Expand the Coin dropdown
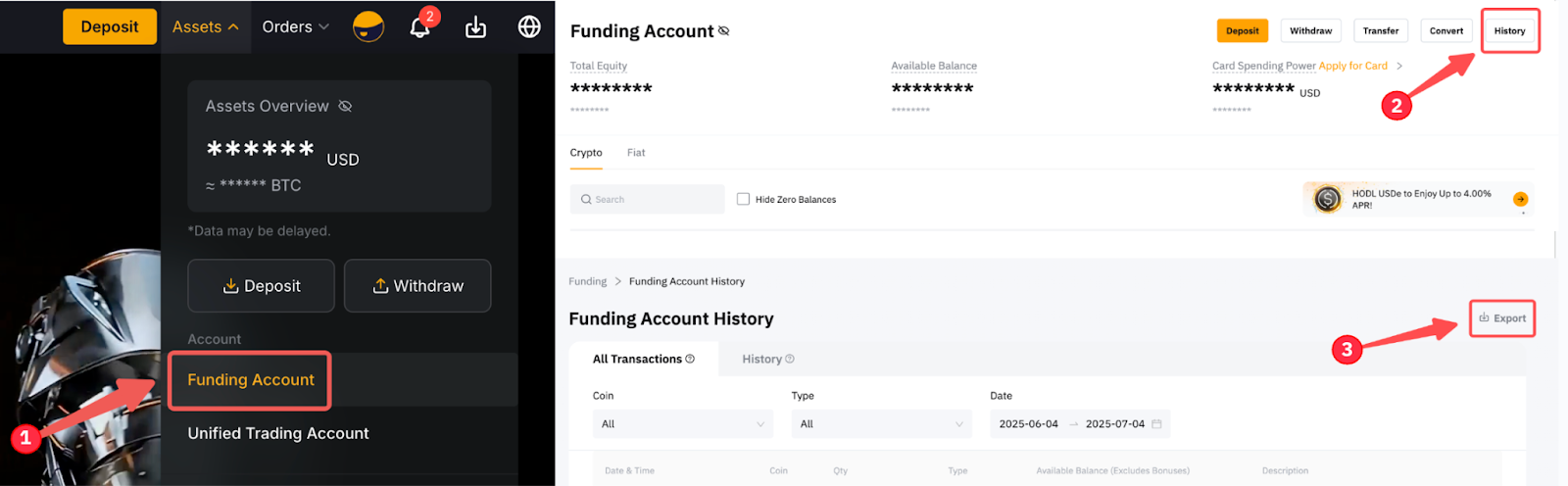Viewport: 1568px width, 486px height. (682, 424)
